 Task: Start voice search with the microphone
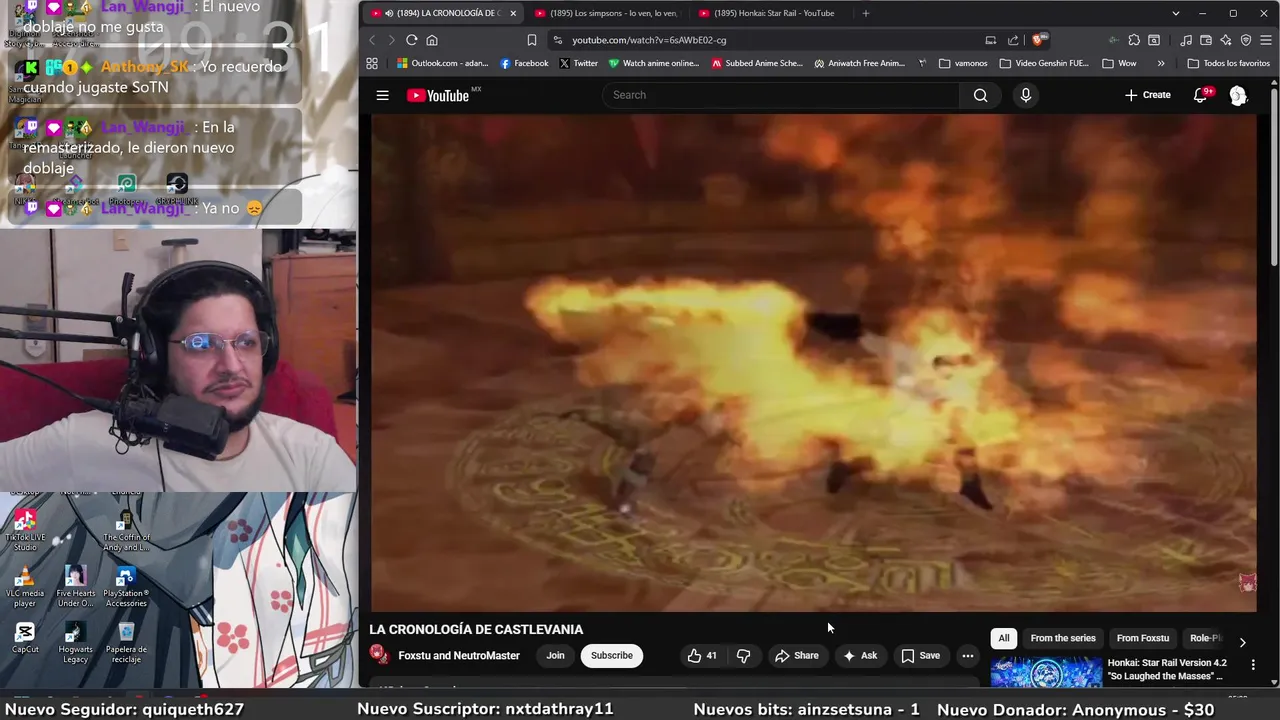point(1025,95)
